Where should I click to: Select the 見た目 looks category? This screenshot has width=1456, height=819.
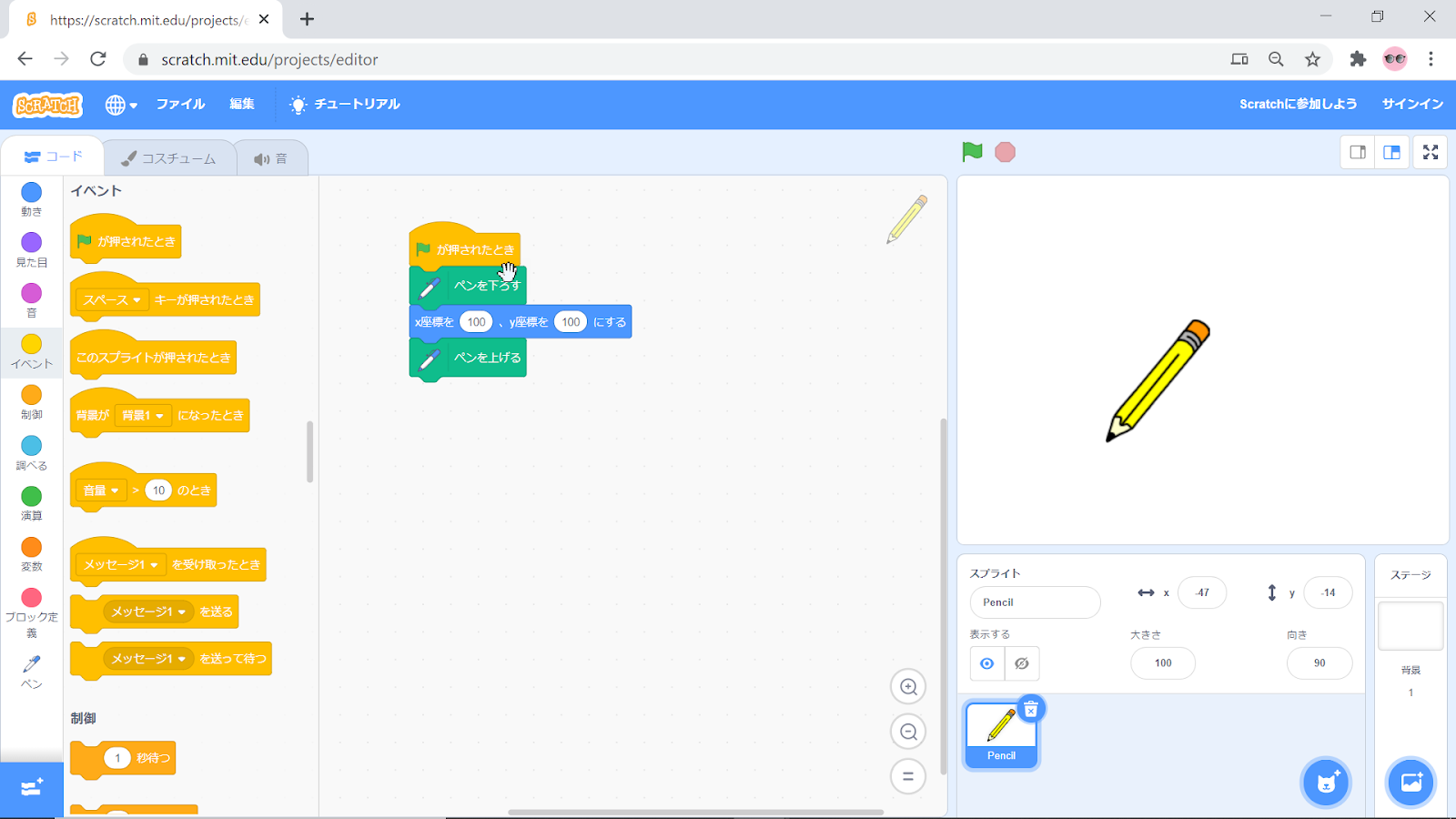point(31,249)
